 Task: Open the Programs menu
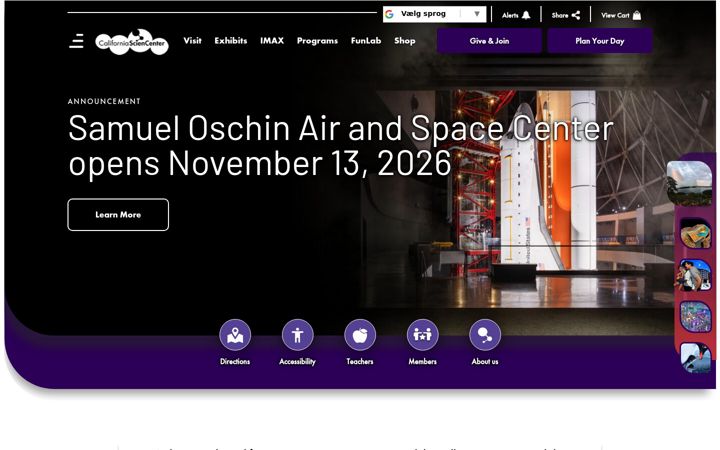(x=317, y=40)
